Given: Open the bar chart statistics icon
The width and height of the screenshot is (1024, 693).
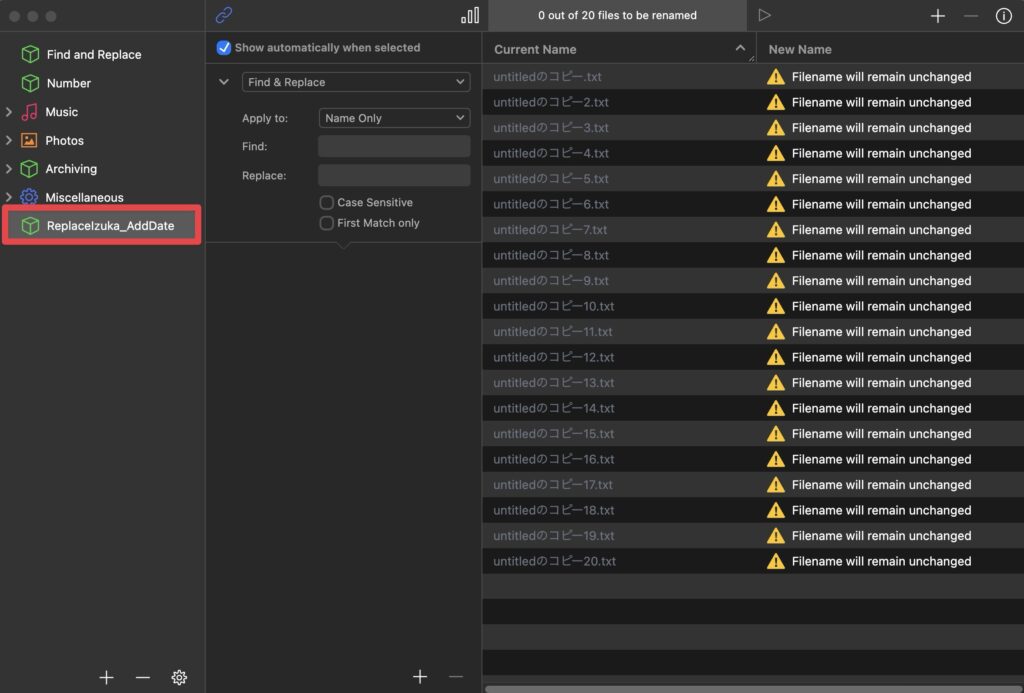Looking at the screenshot, I should (469, 15).
